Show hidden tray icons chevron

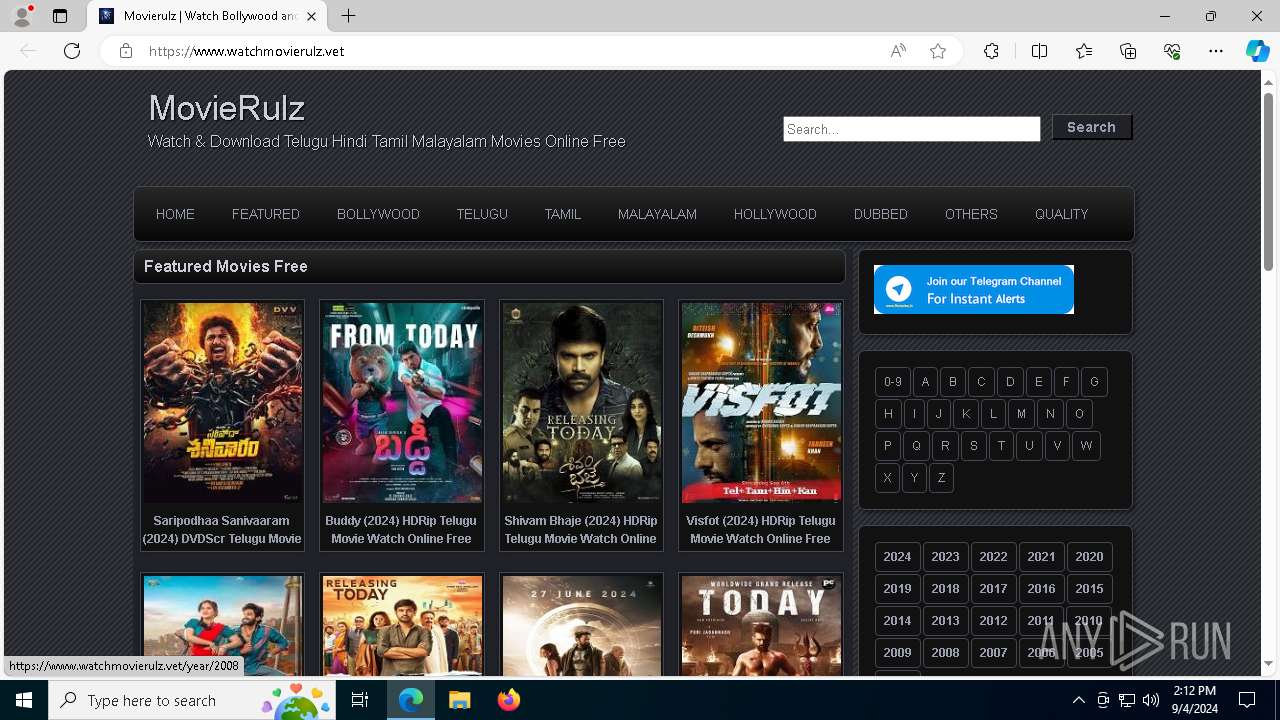[1078, 700]
